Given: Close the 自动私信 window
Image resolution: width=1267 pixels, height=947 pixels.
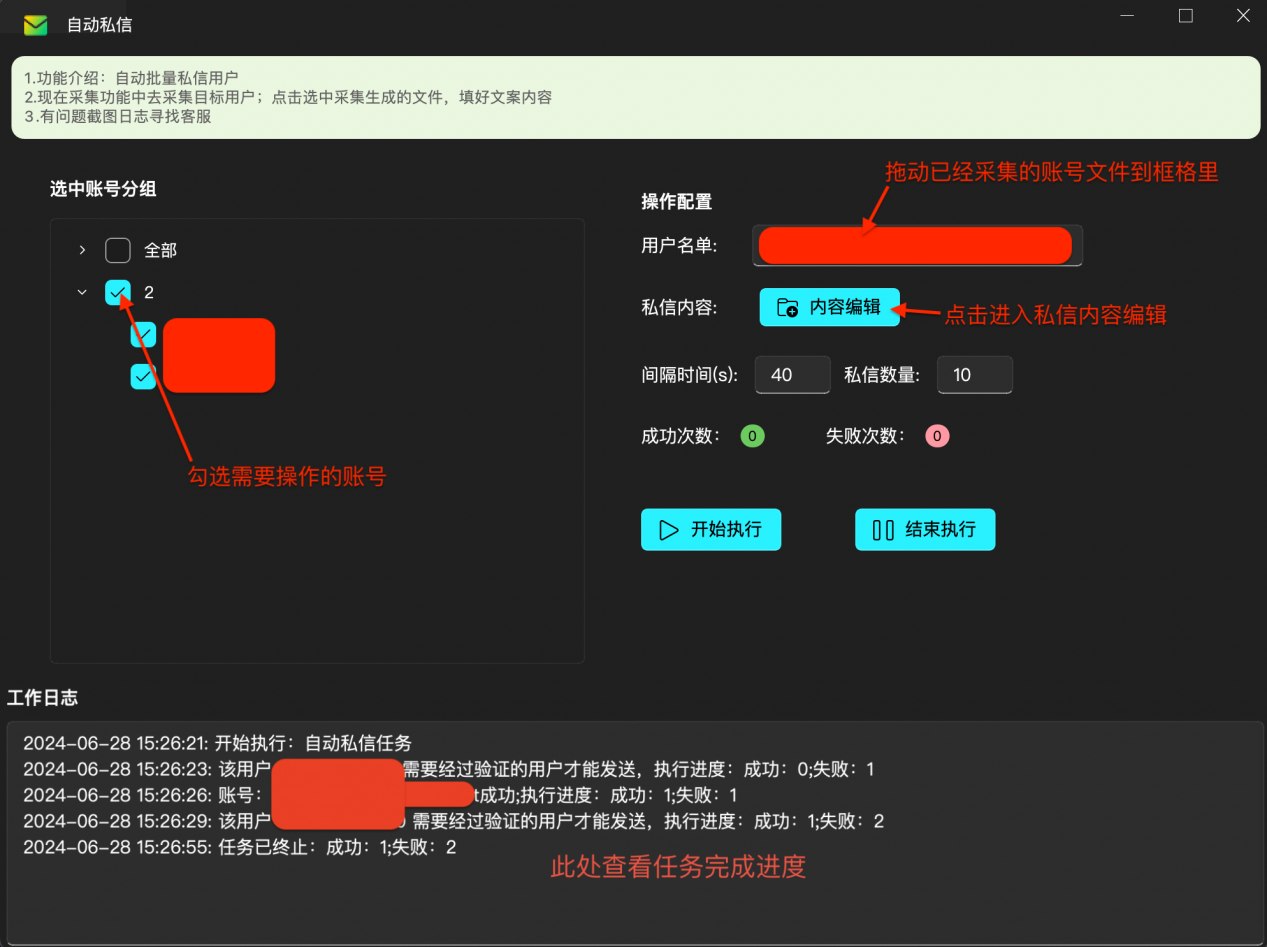Looking at the screenshot, I should pyautogui.click(x=1243, y=16).
